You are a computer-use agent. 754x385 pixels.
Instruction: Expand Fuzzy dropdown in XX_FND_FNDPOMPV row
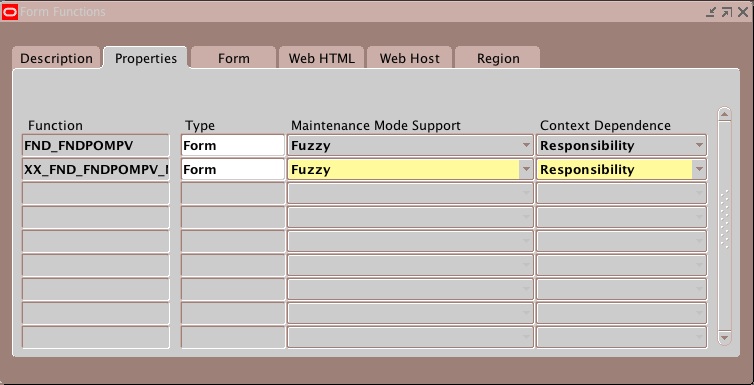[526, 169]
